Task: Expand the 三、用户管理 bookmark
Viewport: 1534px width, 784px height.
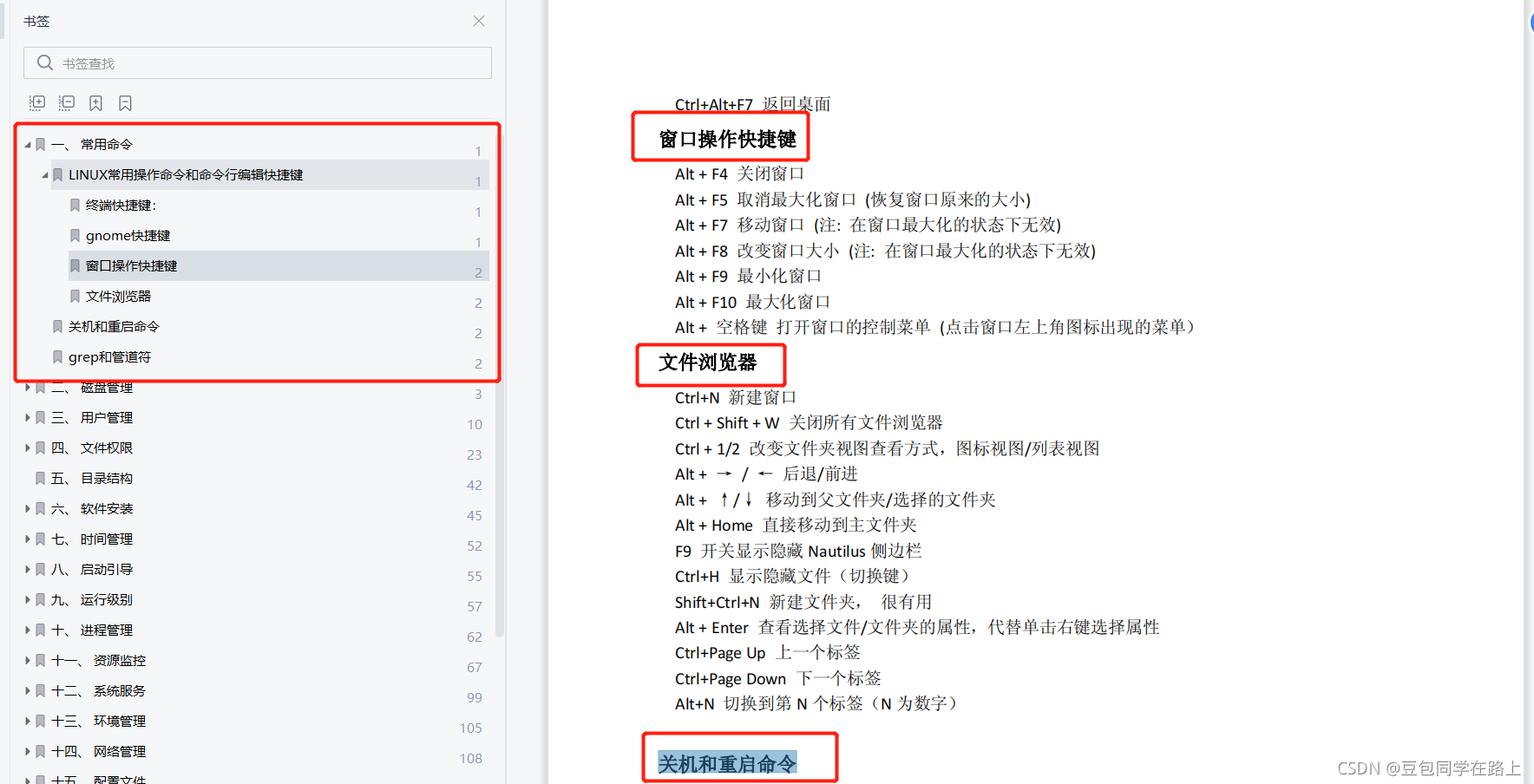Action: click(x=28, y=417)
